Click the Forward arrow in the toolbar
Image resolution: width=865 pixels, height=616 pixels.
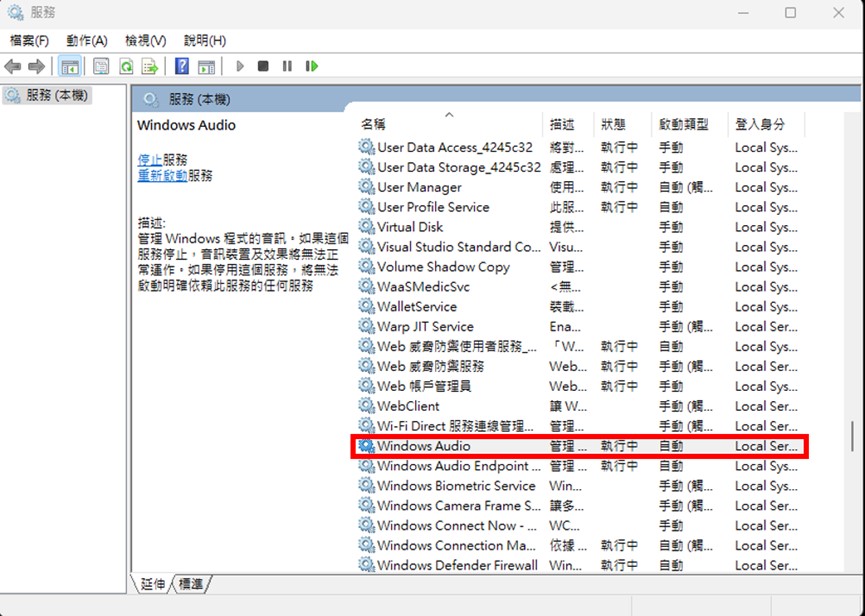tap(37, 66)
